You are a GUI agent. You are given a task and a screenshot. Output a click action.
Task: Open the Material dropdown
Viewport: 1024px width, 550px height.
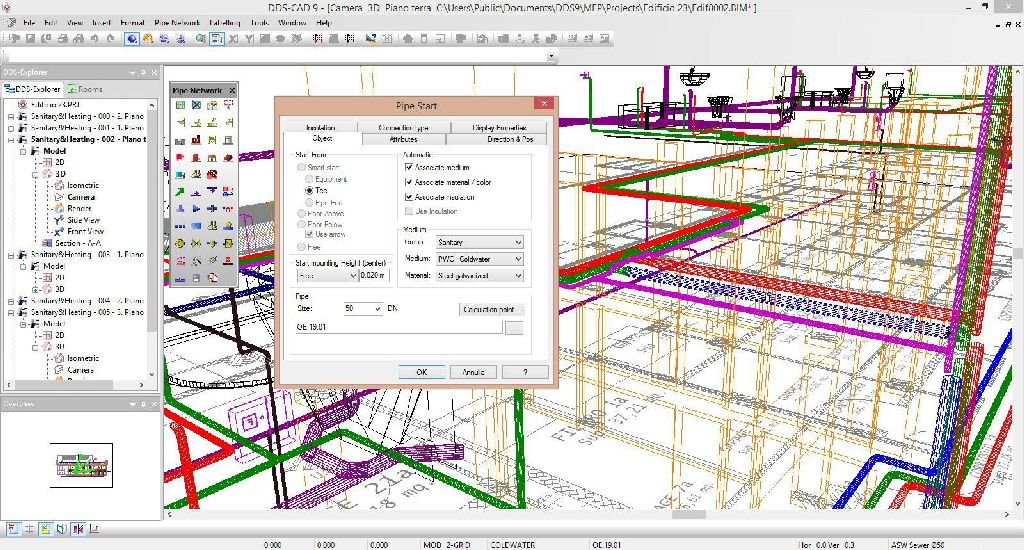479,276
